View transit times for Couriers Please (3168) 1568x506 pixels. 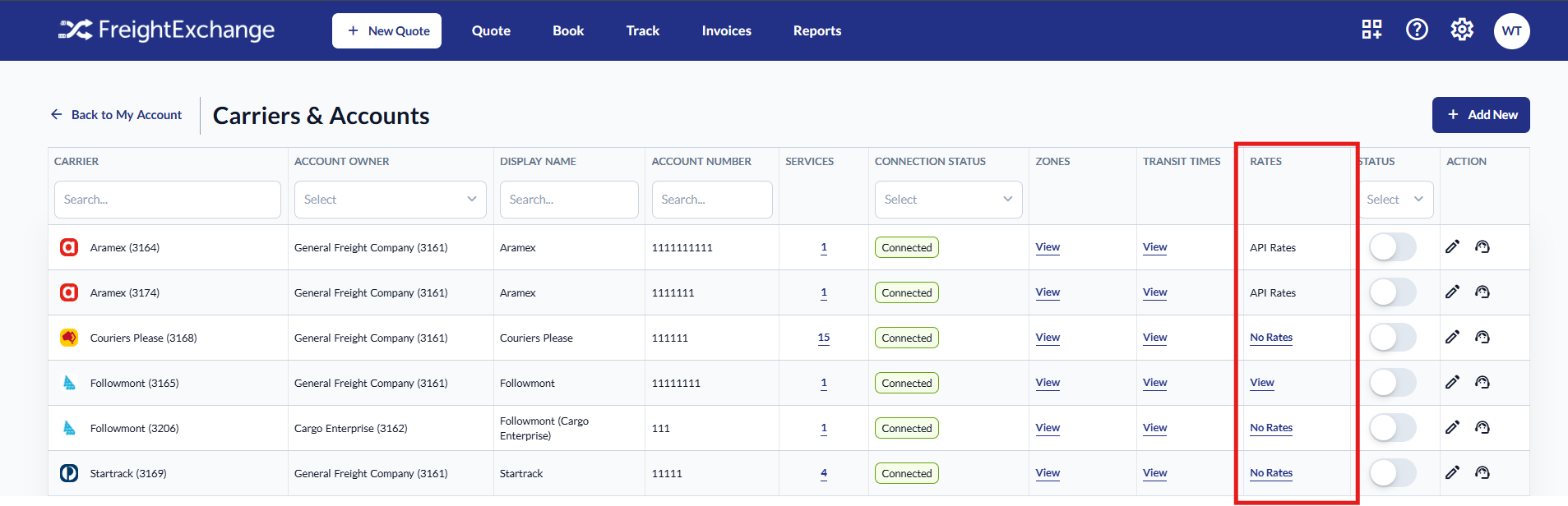point(1154,338)
